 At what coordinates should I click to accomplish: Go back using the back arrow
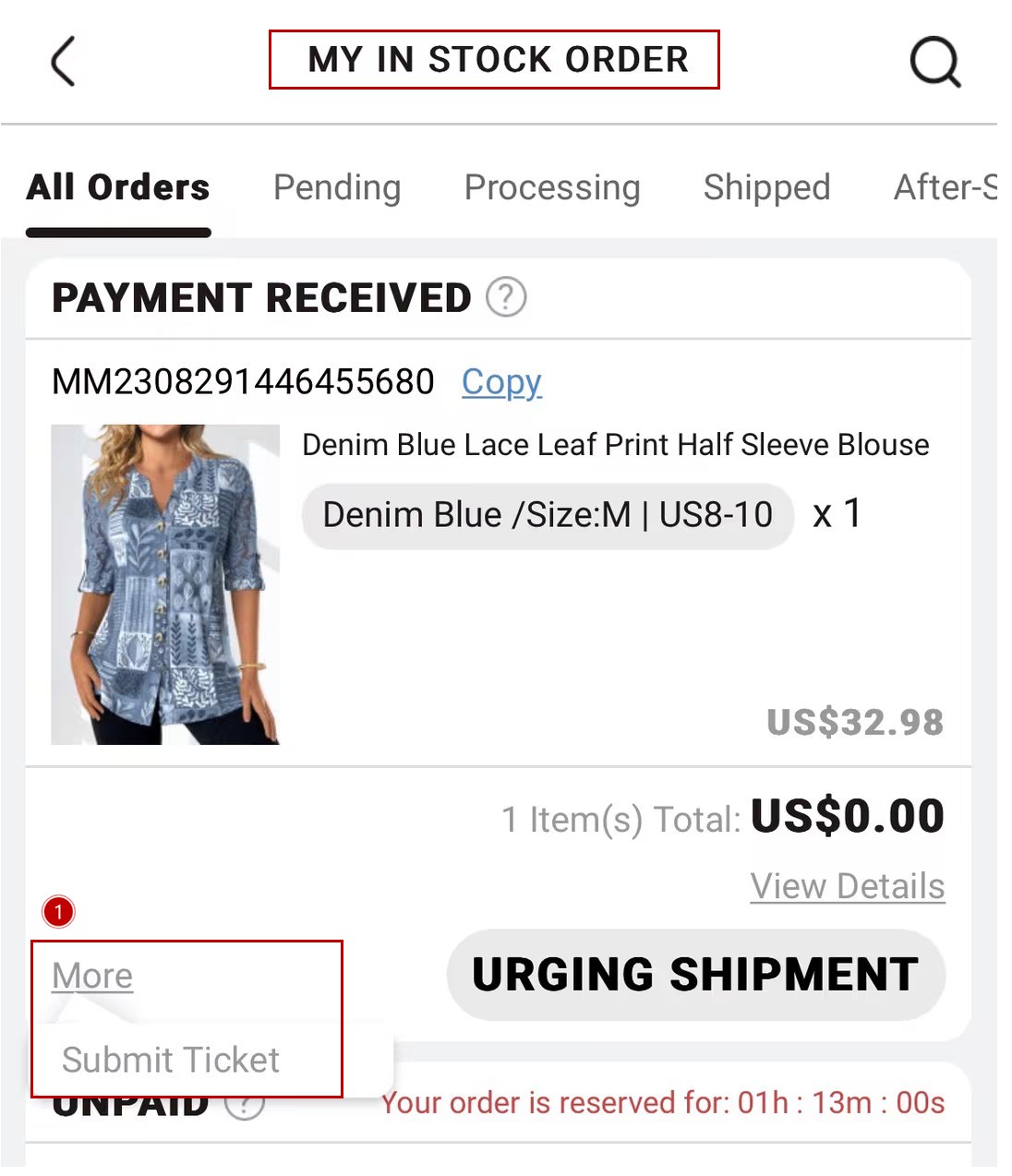pyautogui.click(x=63, y=62)
